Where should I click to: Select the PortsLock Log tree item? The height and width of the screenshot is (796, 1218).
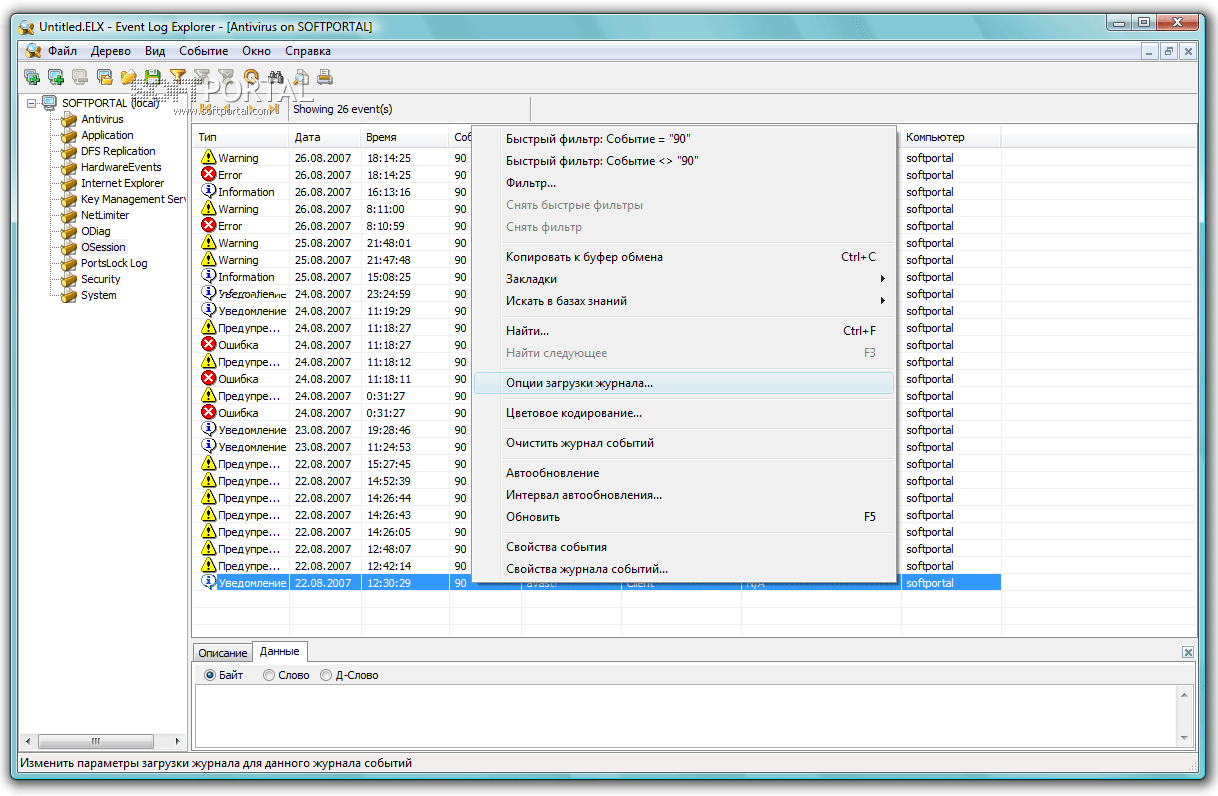tap(114, 263)
